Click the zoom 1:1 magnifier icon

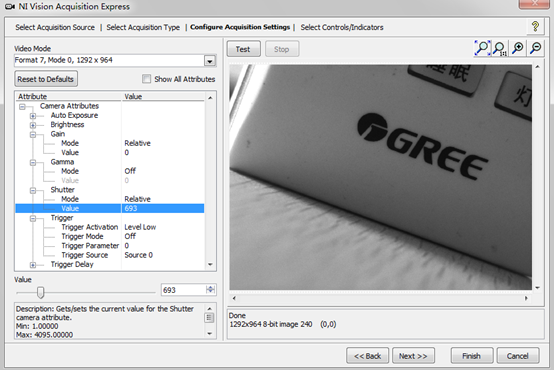tap(500, 48)
